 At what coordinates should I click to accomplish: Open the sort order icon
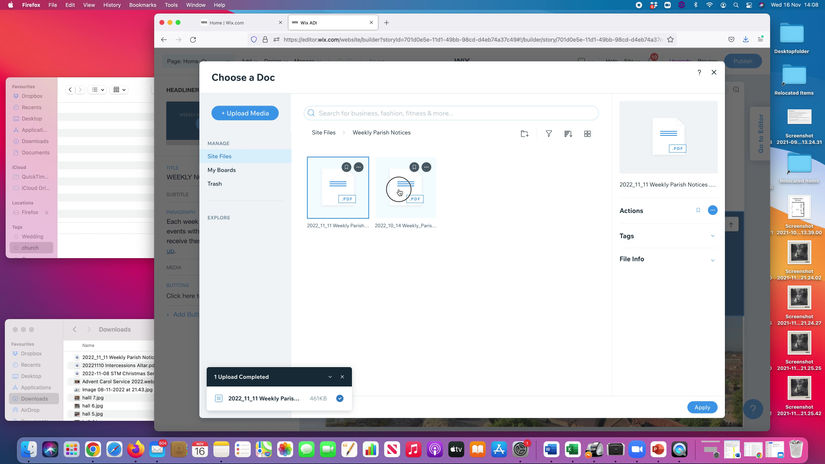[568, 134]
